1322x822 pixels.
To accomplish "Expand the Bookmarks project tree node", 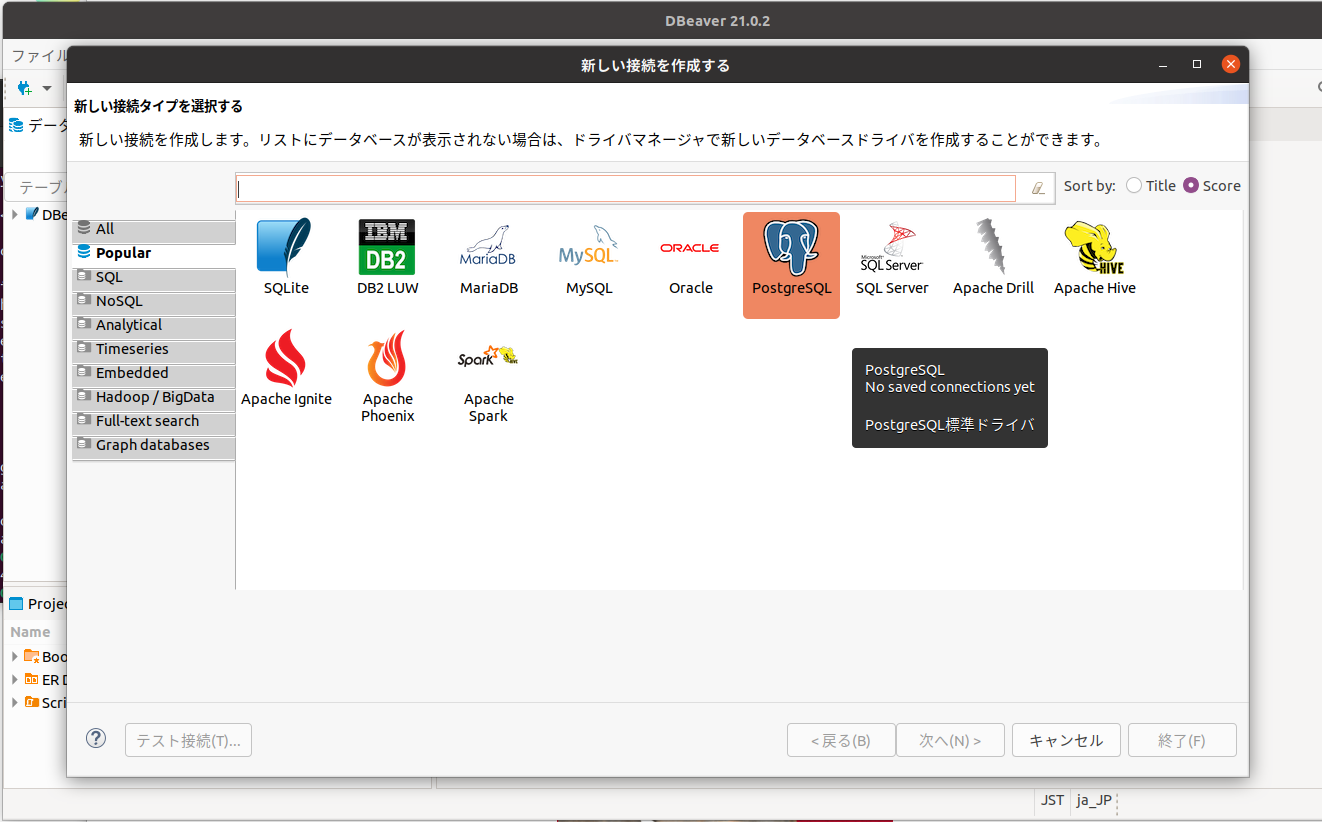I will (x=15, y=656).
